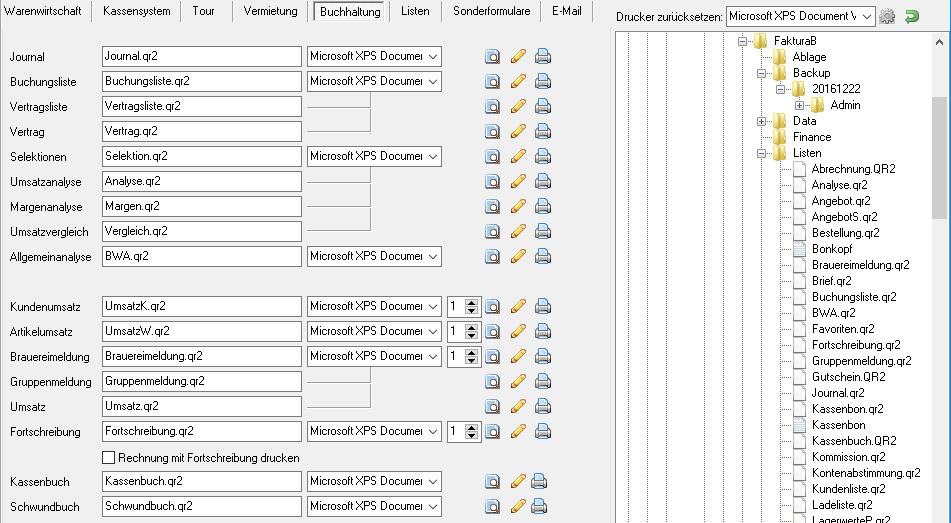Viewport: 951px width, 523px height.
Task: Print the Allgemeinanalyse report
Action: 543,256
